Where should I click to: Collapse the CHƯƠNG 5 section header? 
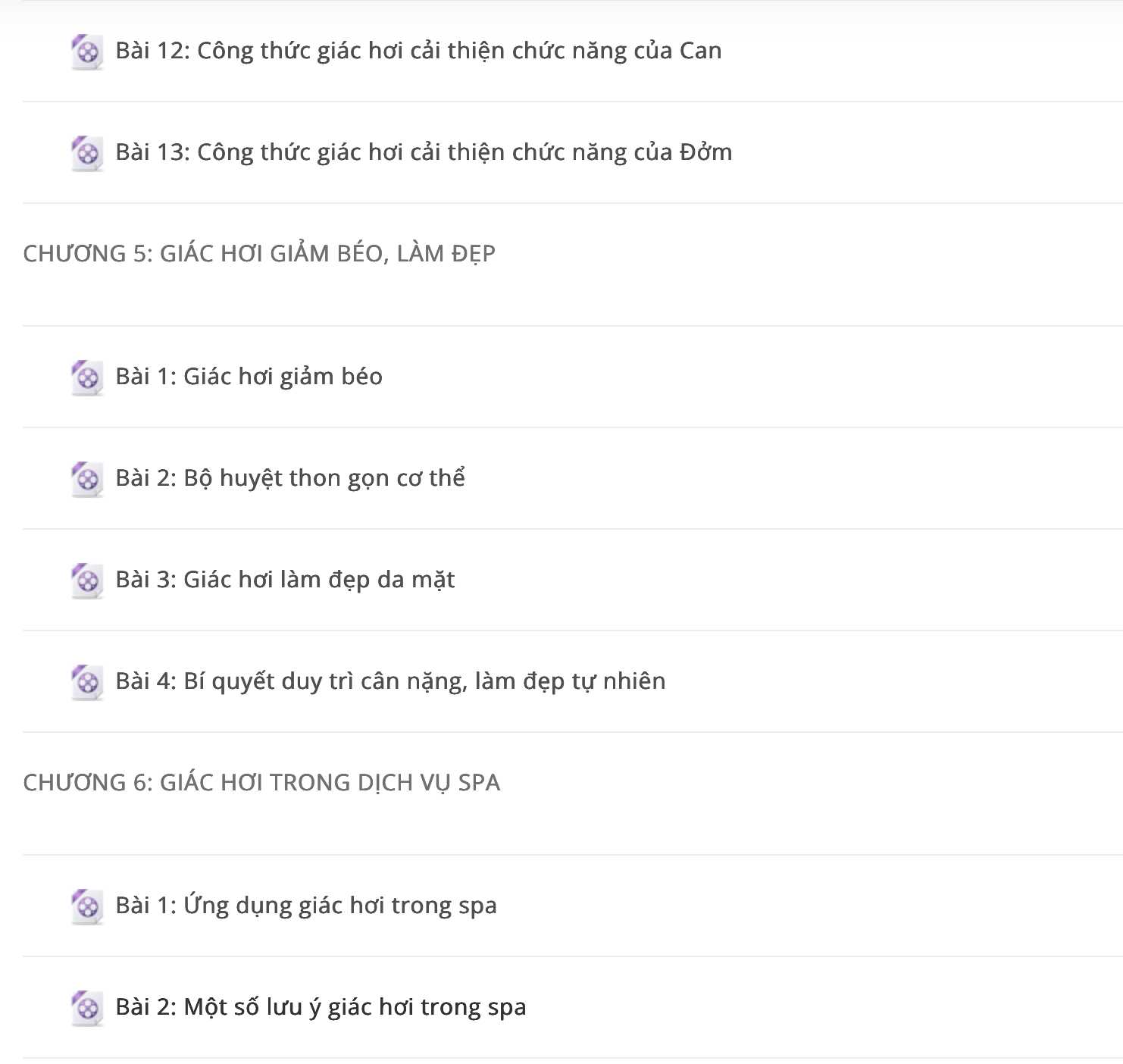click(573, 264)
